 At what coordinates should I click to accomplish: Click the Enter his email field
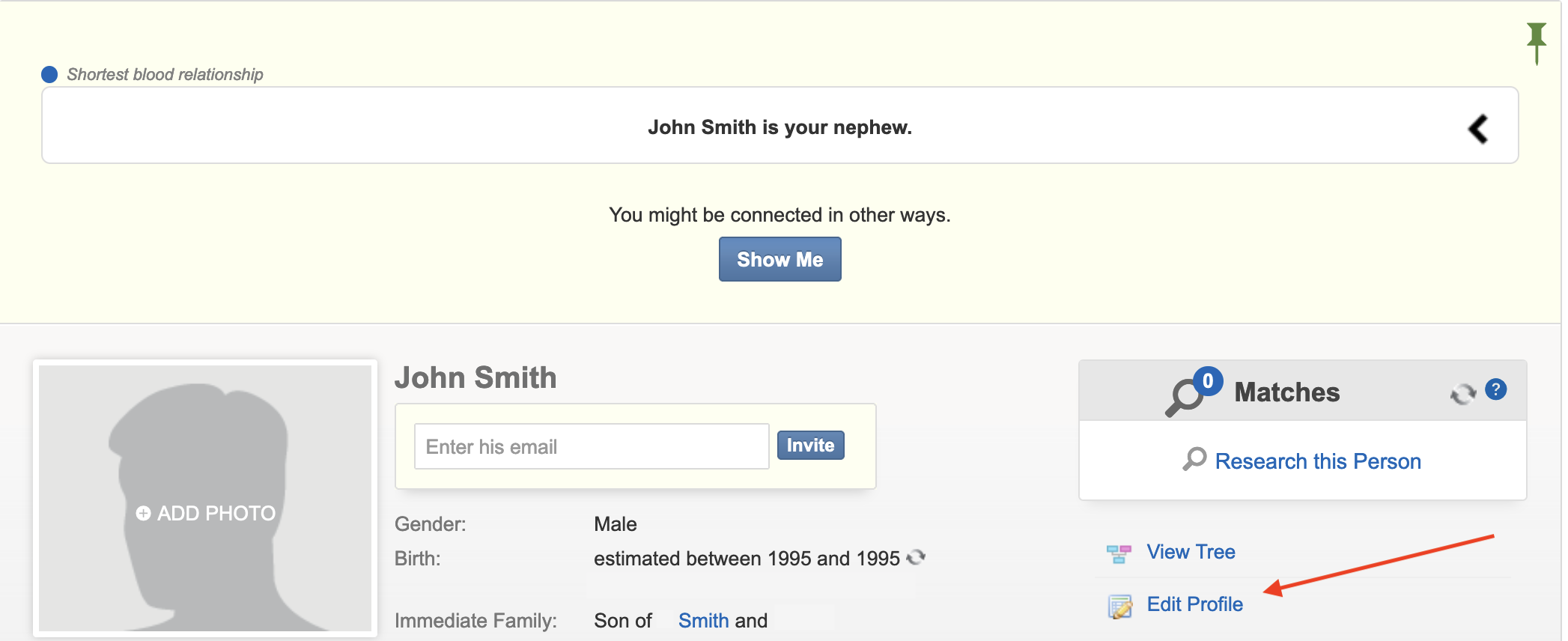pos(592,446)
